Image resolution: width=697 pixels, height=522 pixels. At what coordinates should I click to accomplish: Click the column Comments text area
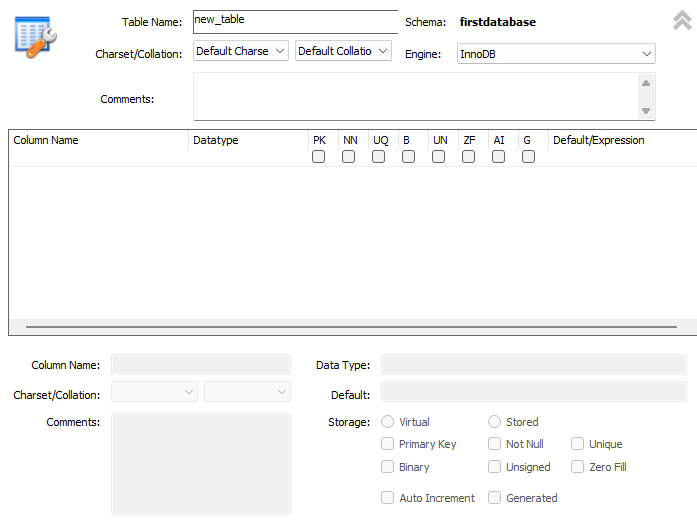point(201,464)
